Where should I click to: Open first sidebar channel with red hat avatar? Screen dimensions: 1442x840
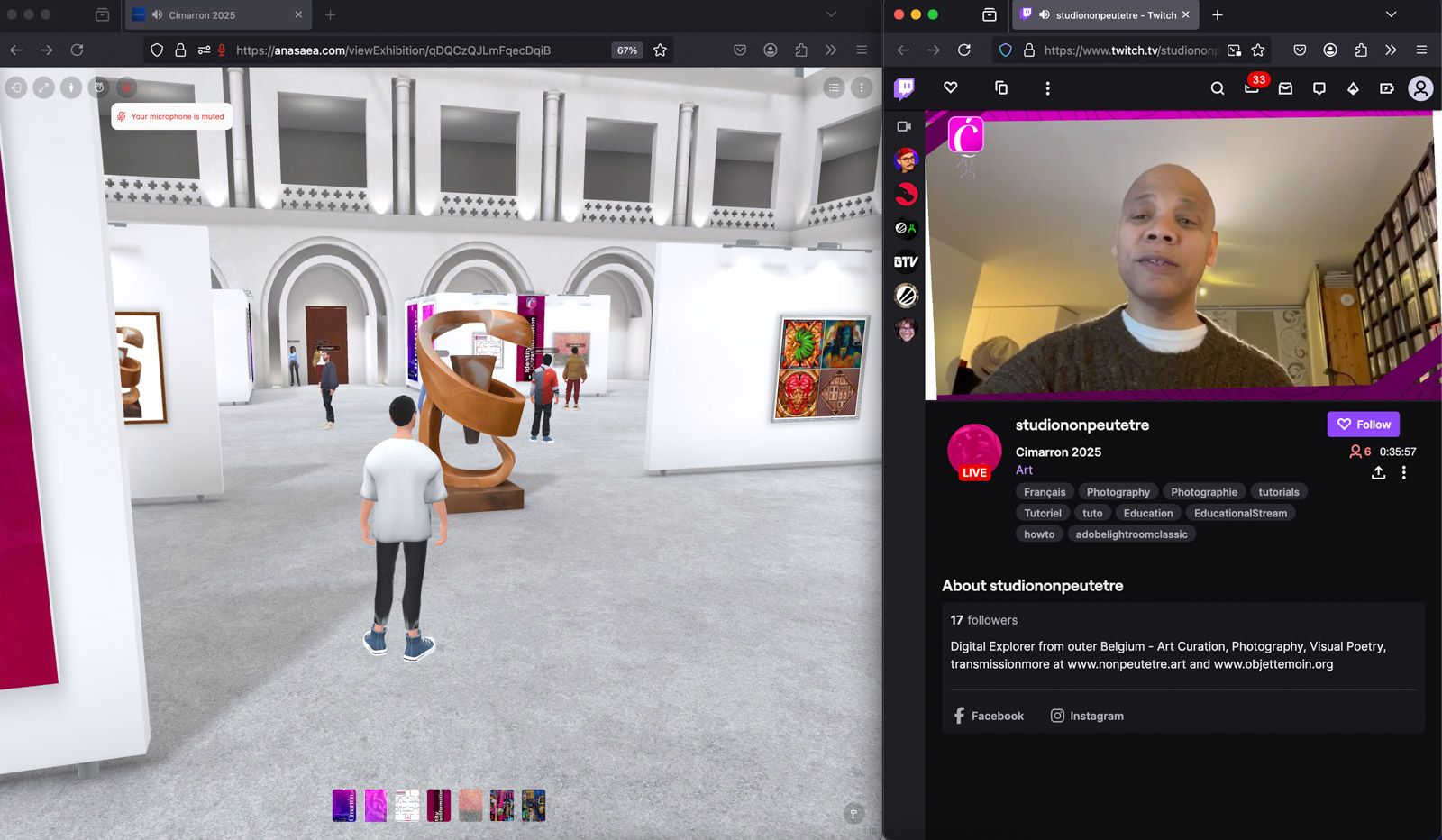(x=906, y=160)
